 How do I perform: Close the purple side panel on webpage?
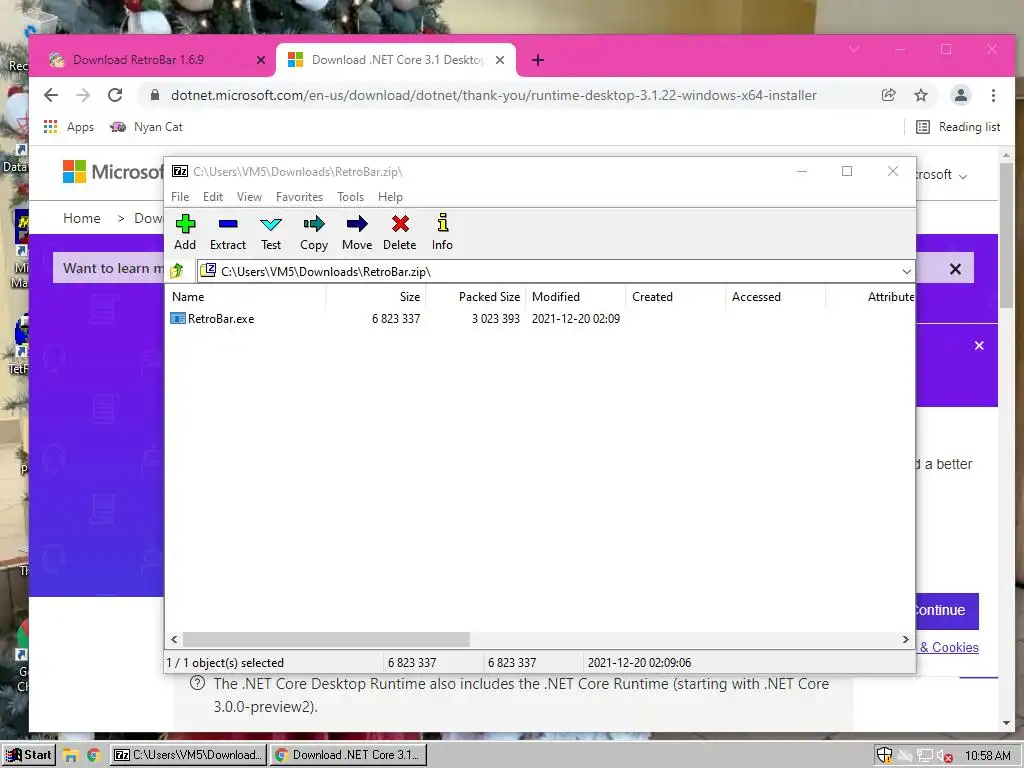click(979, 345)
